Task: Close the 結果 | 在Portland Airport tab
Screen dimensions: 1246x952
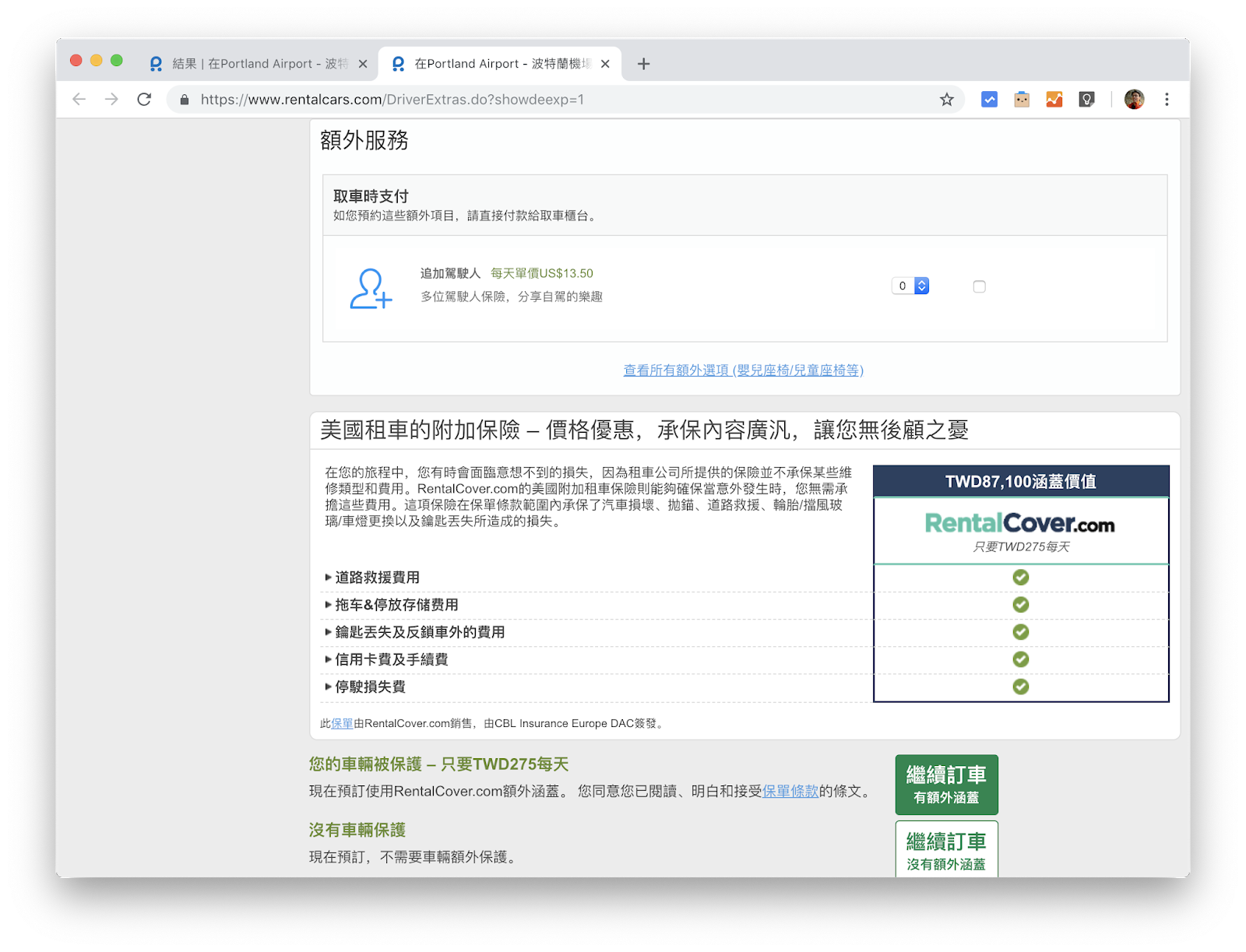Action: coord(362,64)
